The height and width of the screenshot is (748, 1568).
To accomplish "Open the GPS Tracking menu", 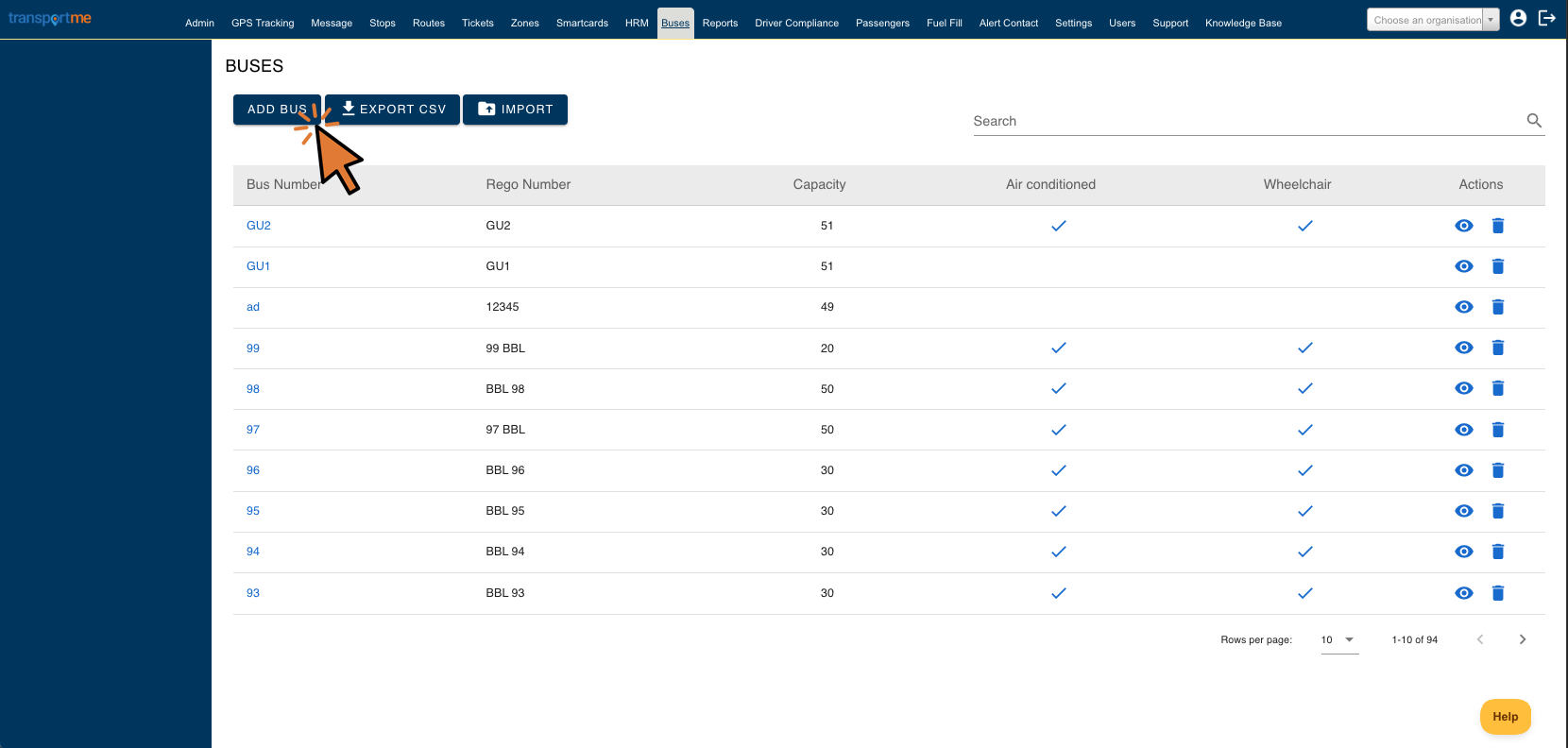I will pyautogui.click(x=263, y=23).
